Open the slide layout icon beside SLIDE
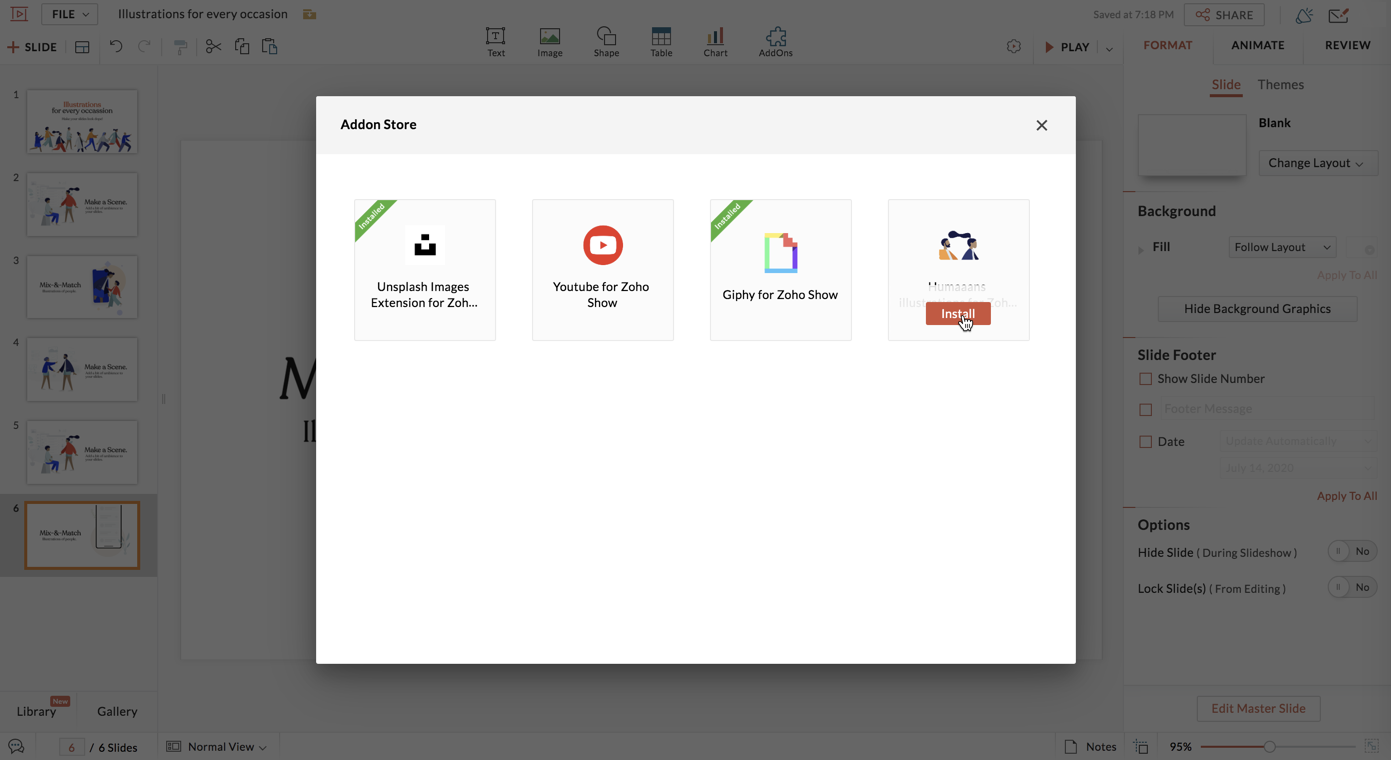The image size is (1391, 760). click(82, 47)
